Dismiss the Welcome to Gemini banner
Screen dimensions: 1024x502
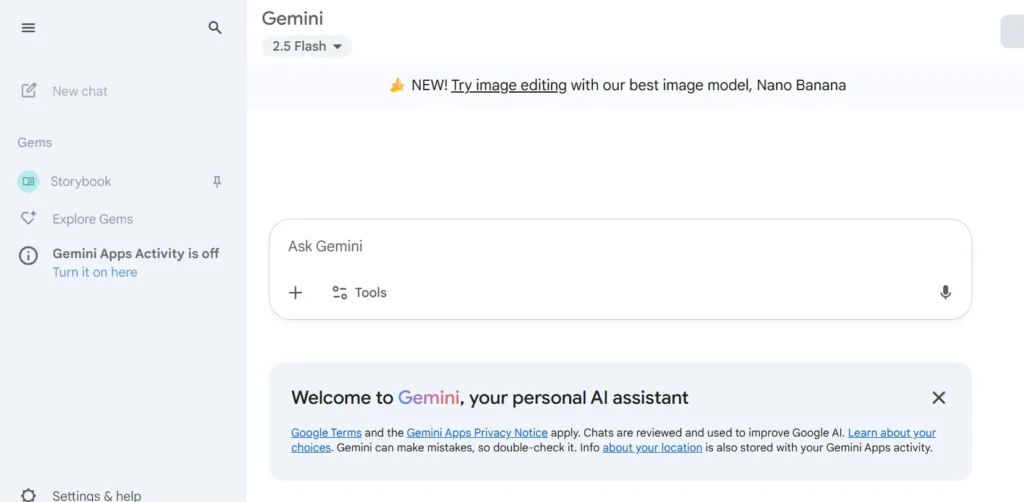[938, 398]
